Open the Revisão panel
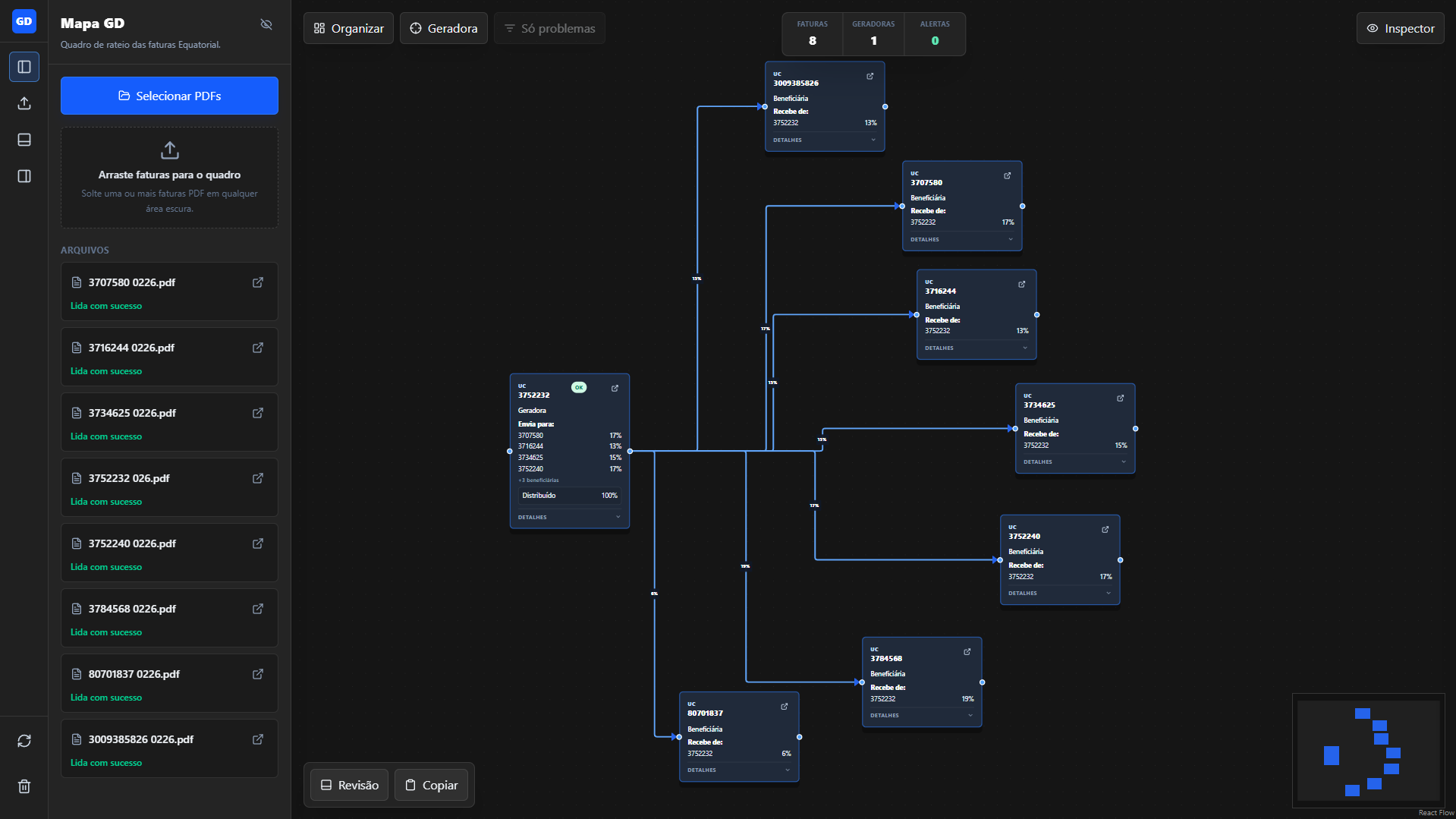The image size is (1456, 819). [x=349, y=785]
